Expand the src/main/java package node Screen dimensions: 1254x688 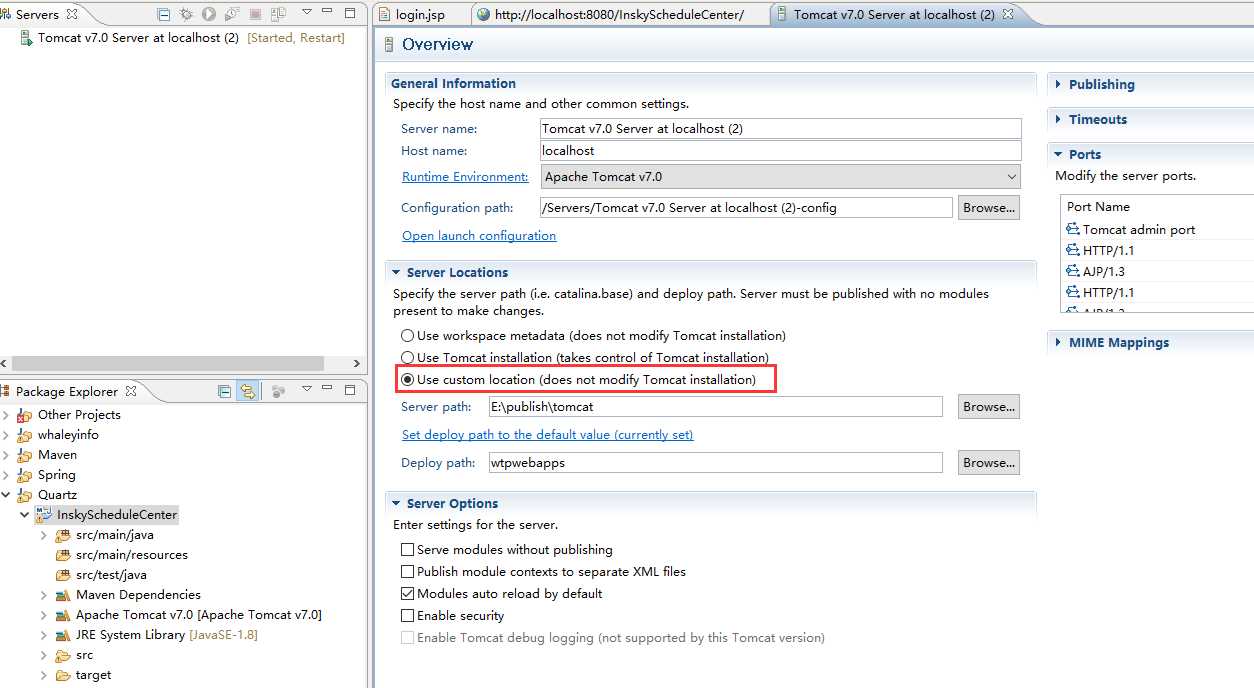pyautogui.click(x=44, y=535)
